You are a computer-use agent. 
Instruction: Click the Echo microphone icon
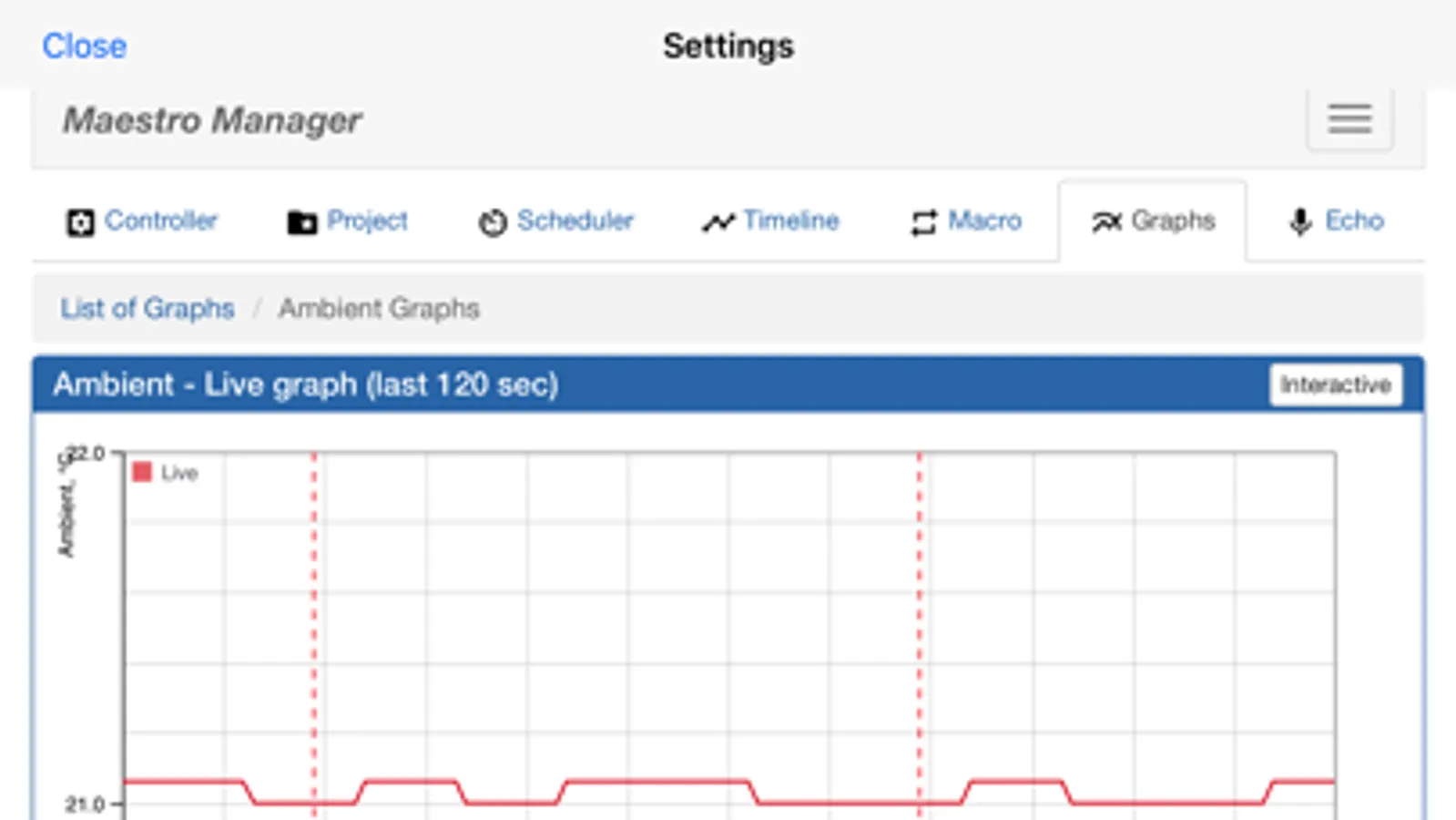pos(1300,221)
